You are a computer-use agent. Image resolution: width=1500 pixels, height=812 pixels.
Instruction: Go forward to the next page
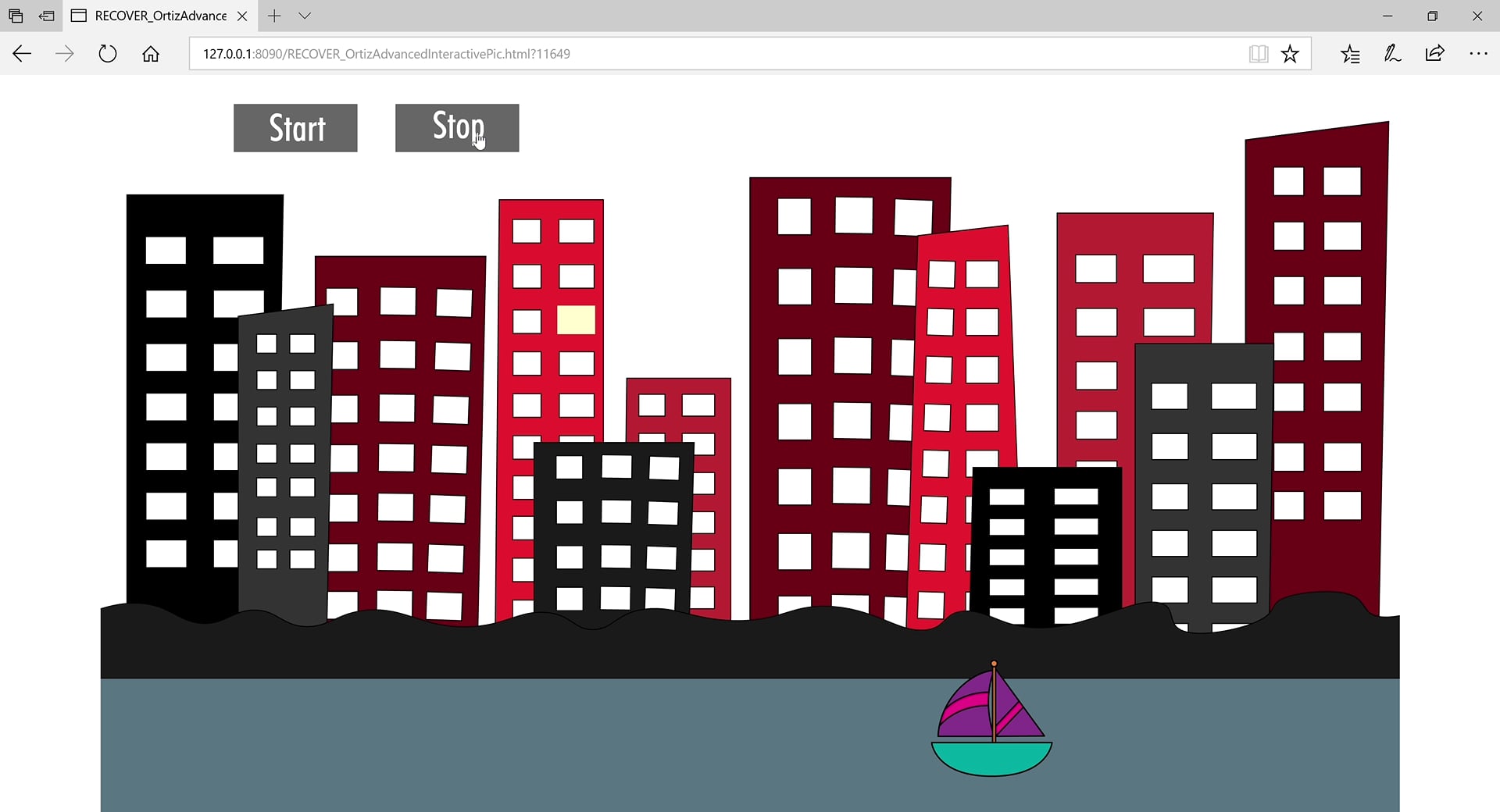pyautogui.click(x=65, y=54)
